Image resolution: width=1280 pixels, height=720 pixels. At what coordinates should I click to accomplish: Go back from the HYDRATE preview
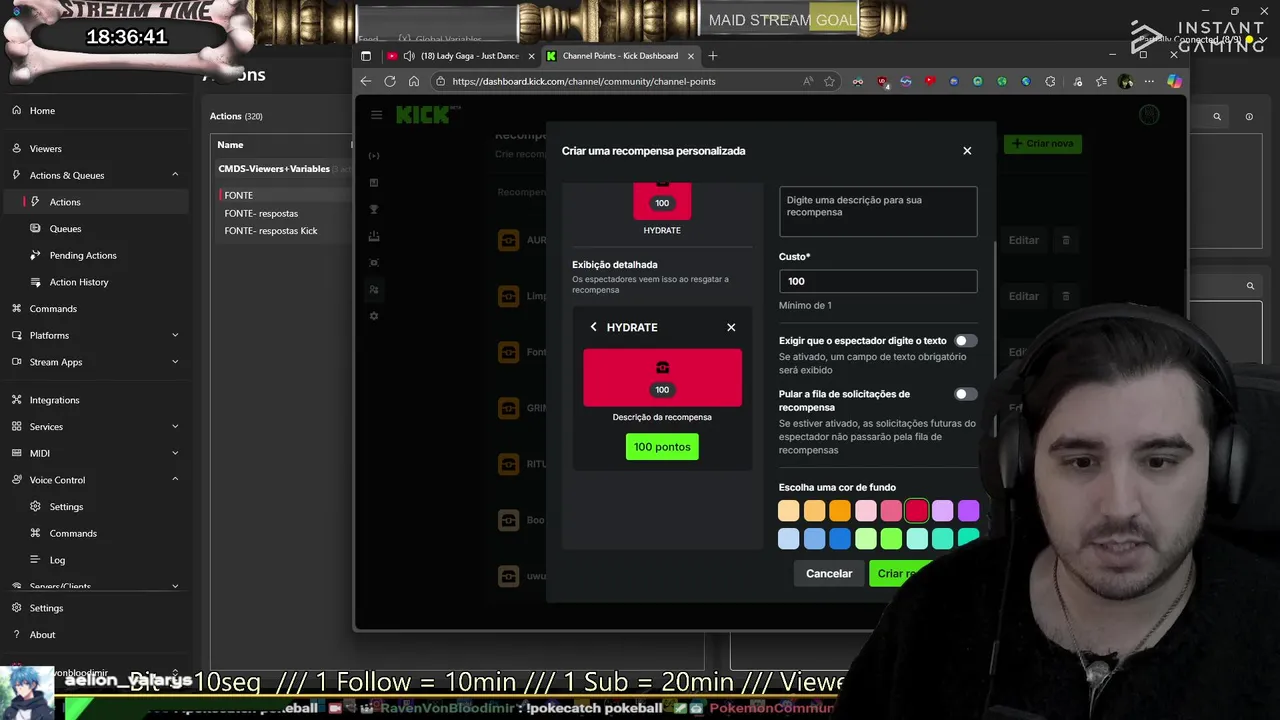click(x=593, y=327)
